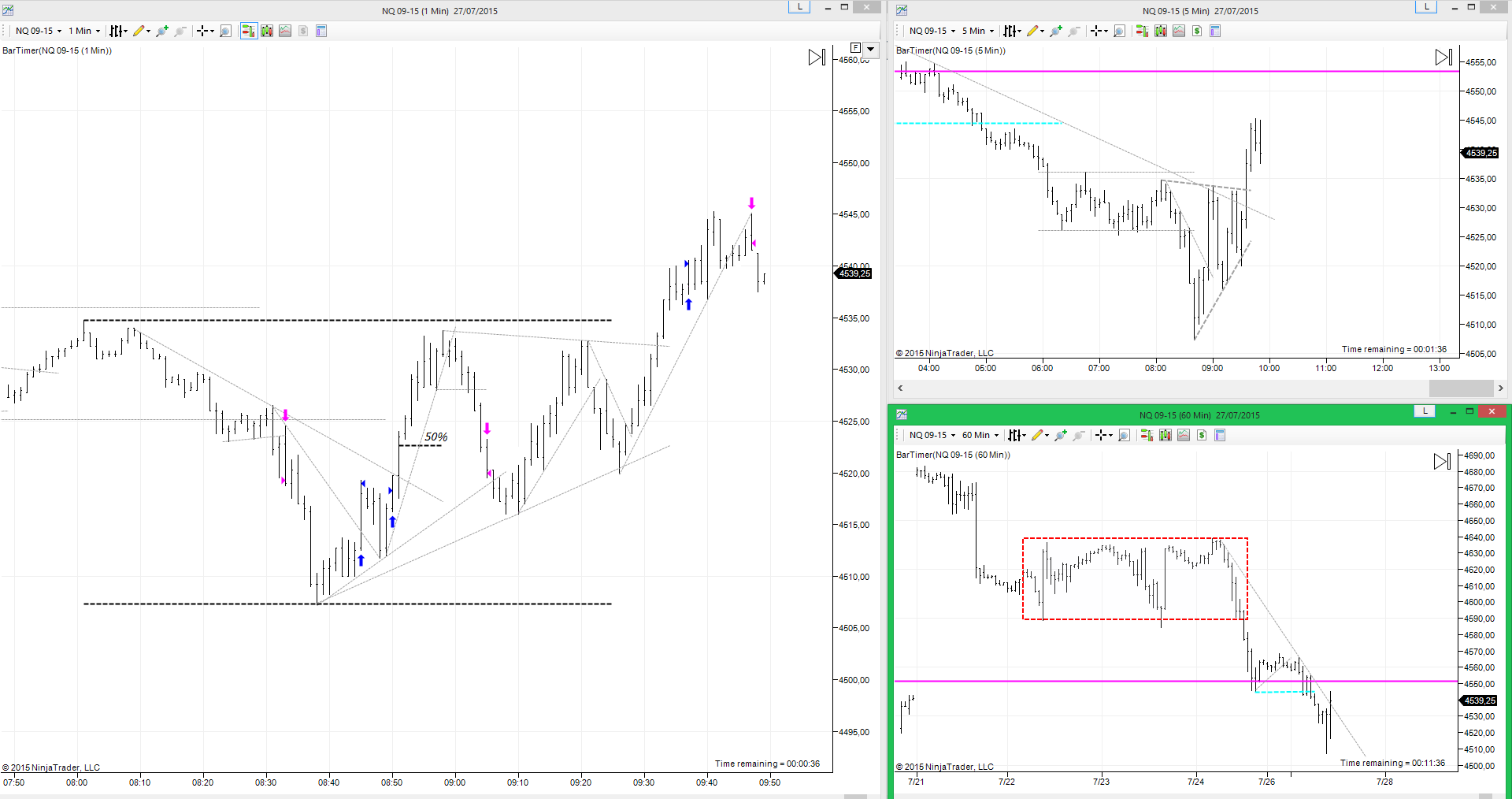This screenshot has width=1512, height=799.
Task: Open instrument dropdown NQ 09-15 in 5 Min chart
Action: (932, 31)
